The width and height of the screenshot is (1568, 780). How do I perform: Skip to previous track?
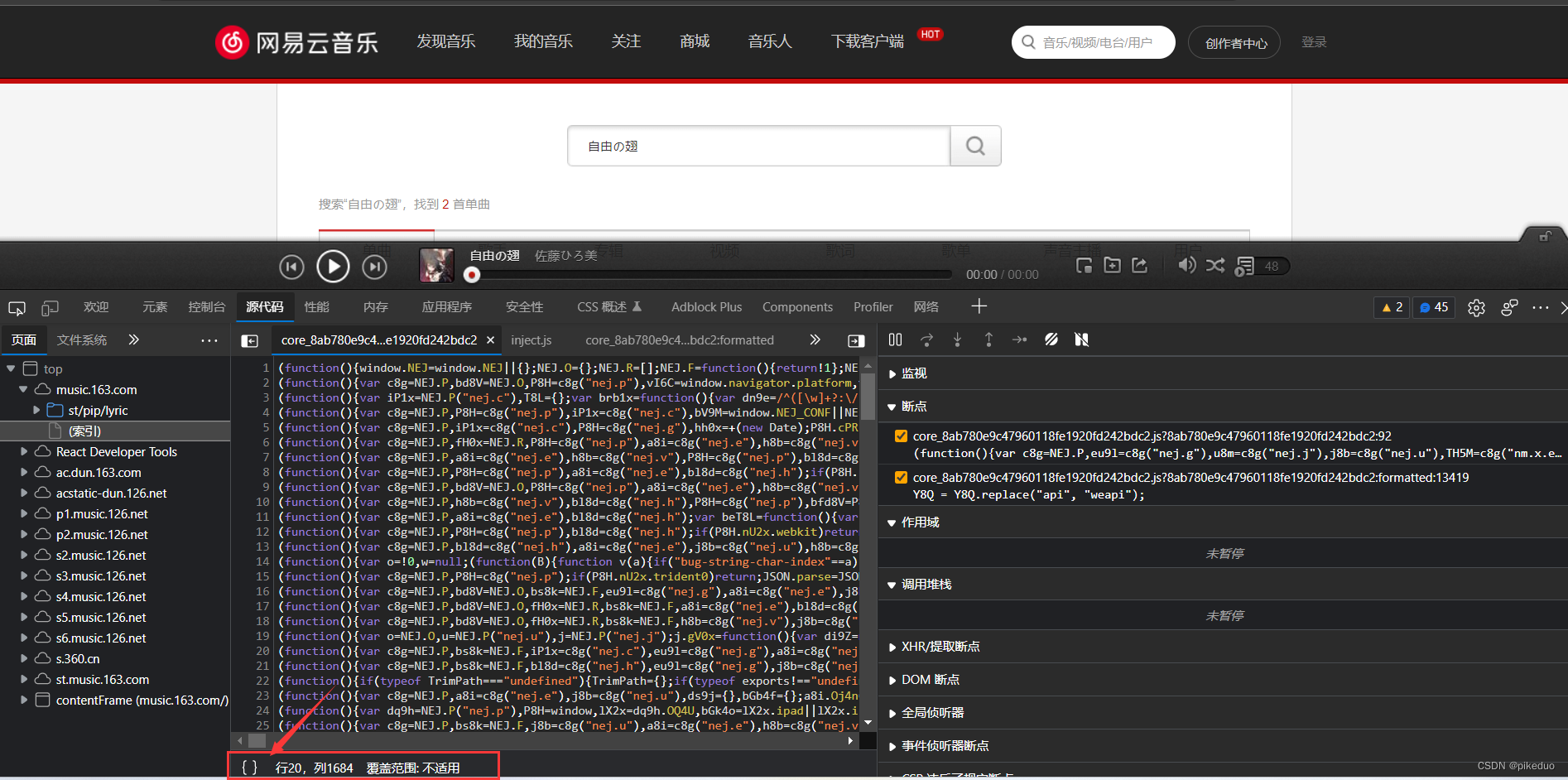click(291, 267)
